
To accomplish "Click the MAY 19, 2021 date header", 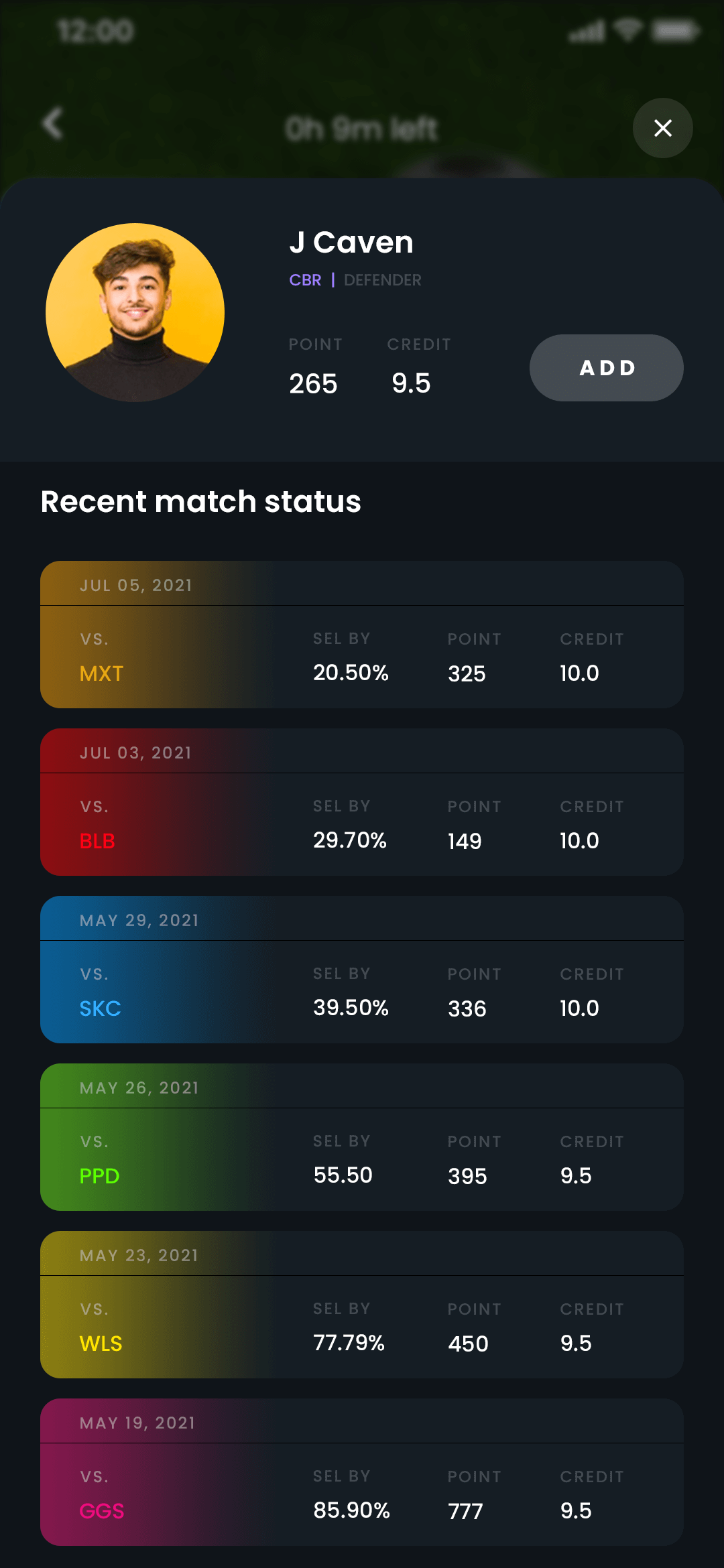I will pos(135,1422).
